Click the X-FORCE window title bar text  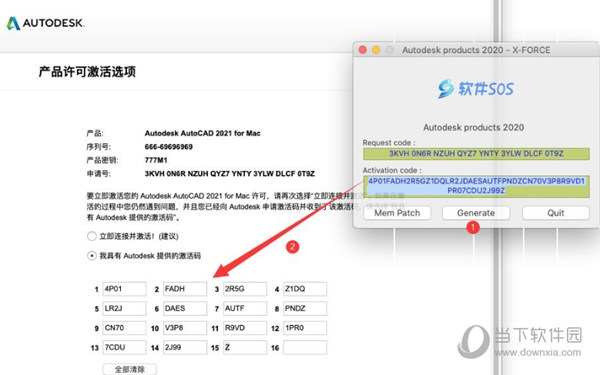(476, 50)
